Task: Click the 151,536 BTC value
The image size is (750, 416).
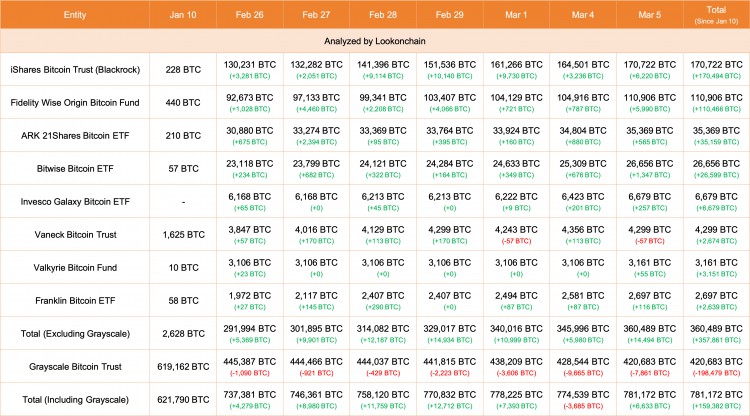Action: pyautogui.click(x=450, y=65)
